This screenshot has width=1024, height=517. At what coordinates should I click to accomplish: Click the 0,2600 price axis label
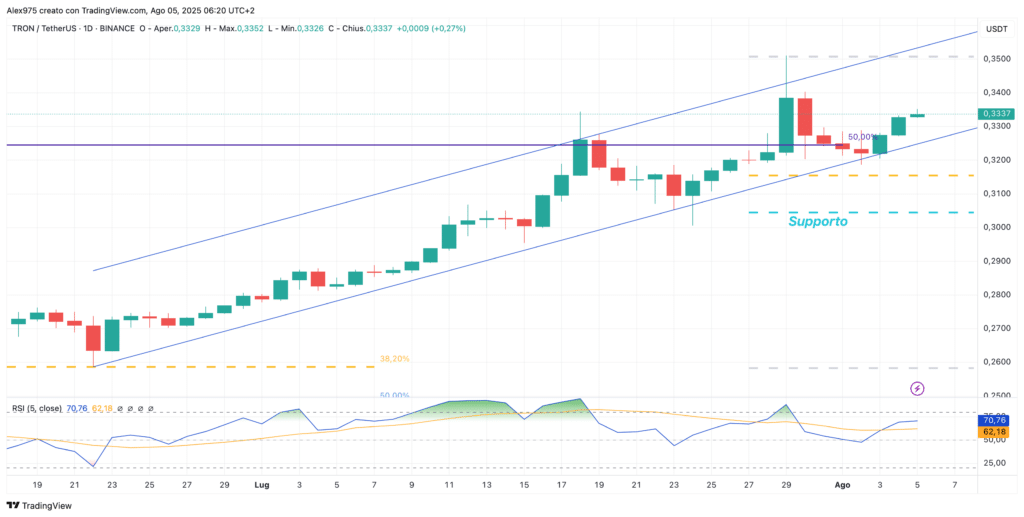pyautogui.click(x=999, y=362)
